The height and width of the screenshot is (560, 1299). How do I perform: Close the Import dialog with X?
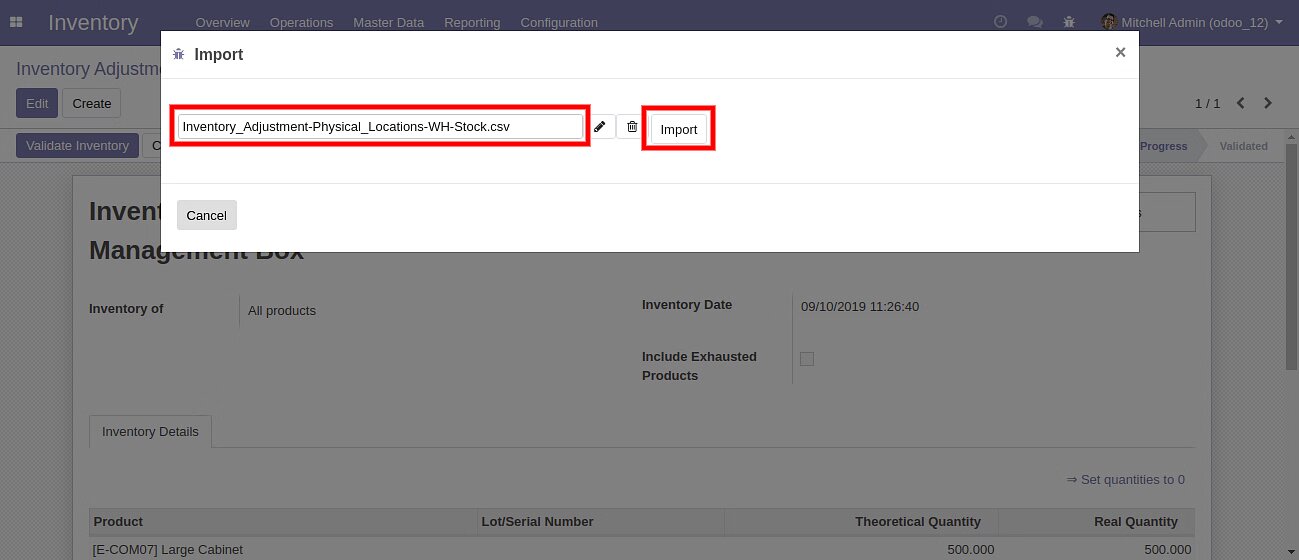pos(1120,53)
